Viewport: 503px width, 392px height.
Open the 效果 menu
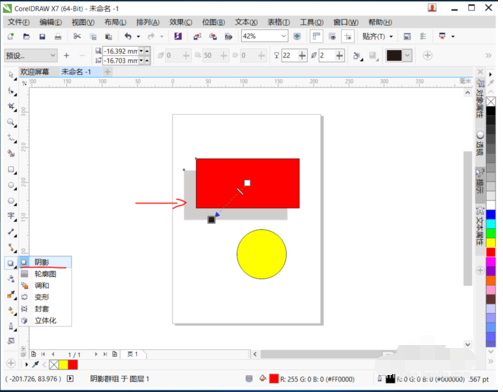point(181,22)
